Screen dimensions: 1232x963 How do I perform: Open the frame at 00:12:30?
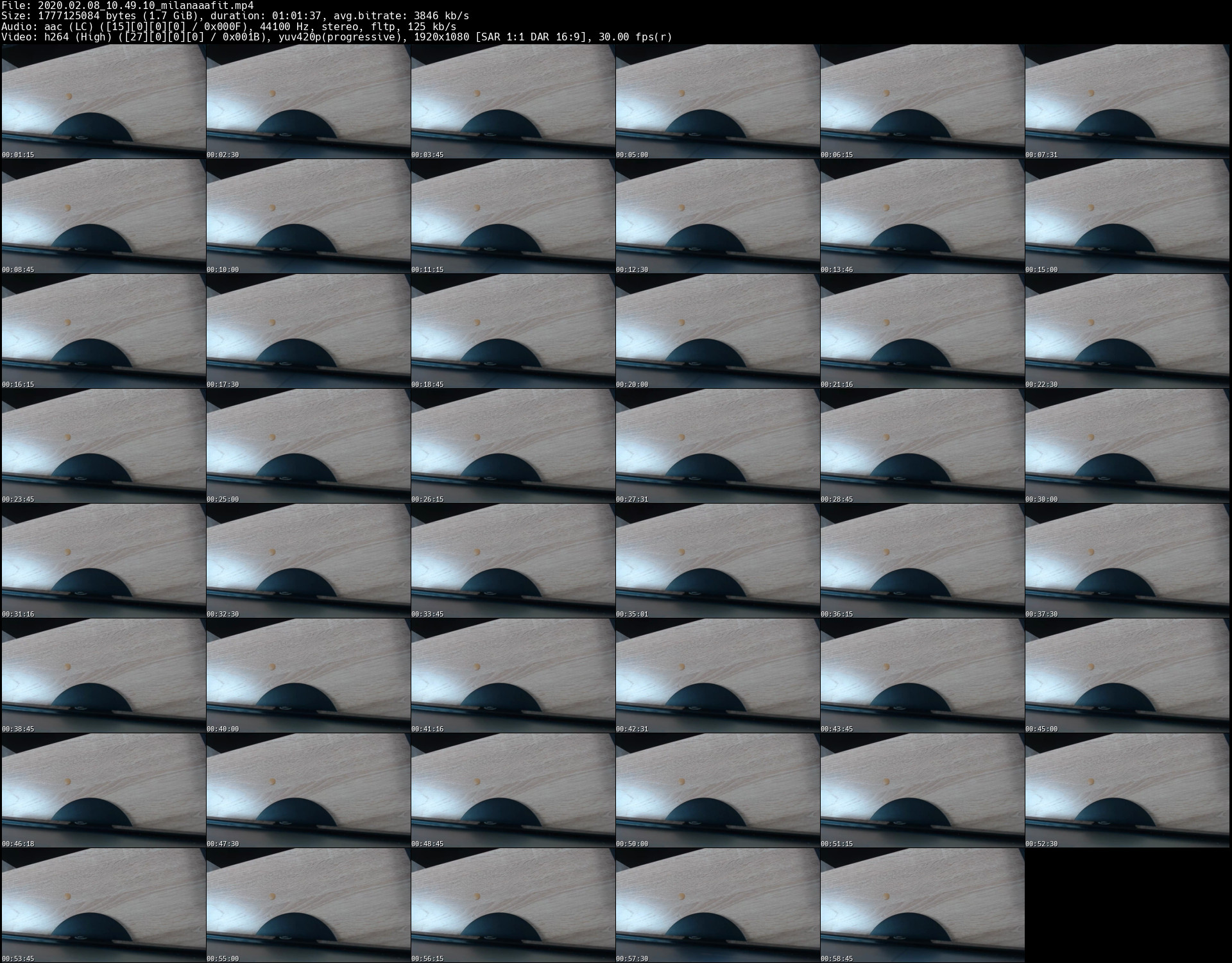[x=717, y=216]
